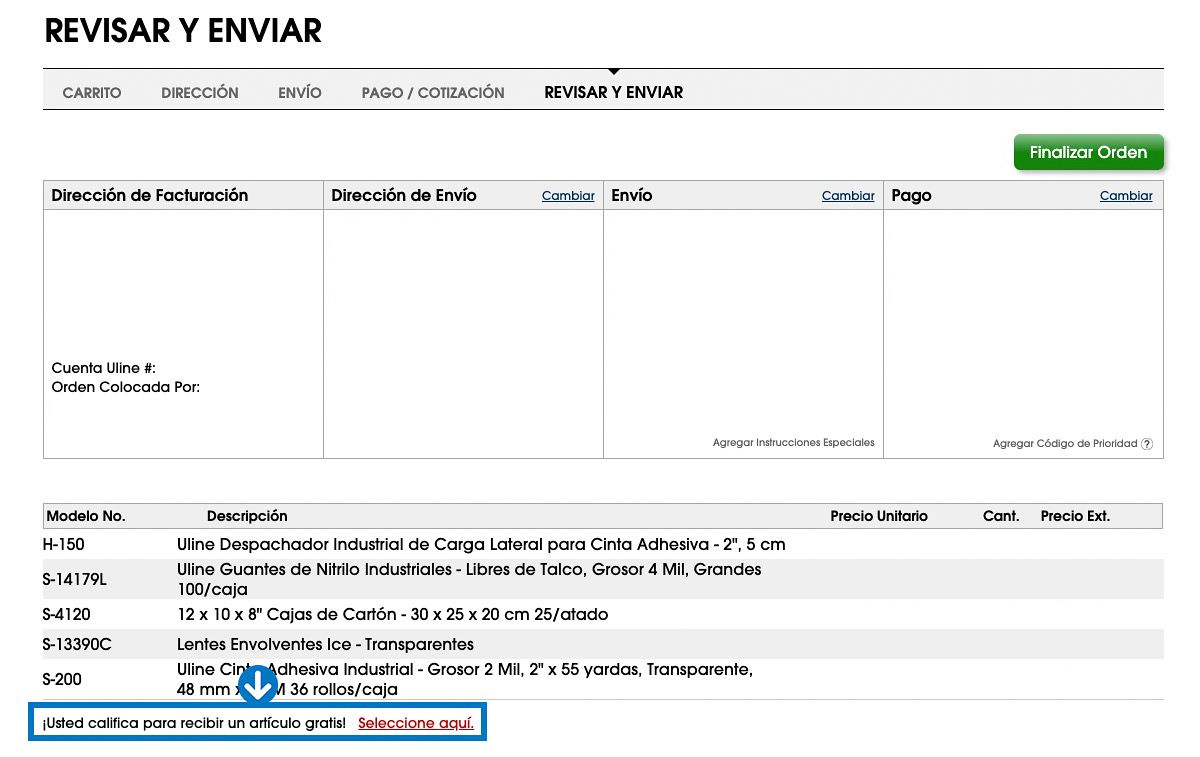Click the Seleccione aquí free item link
Viewport: 1200px width, 757px height.
(416, 723)
